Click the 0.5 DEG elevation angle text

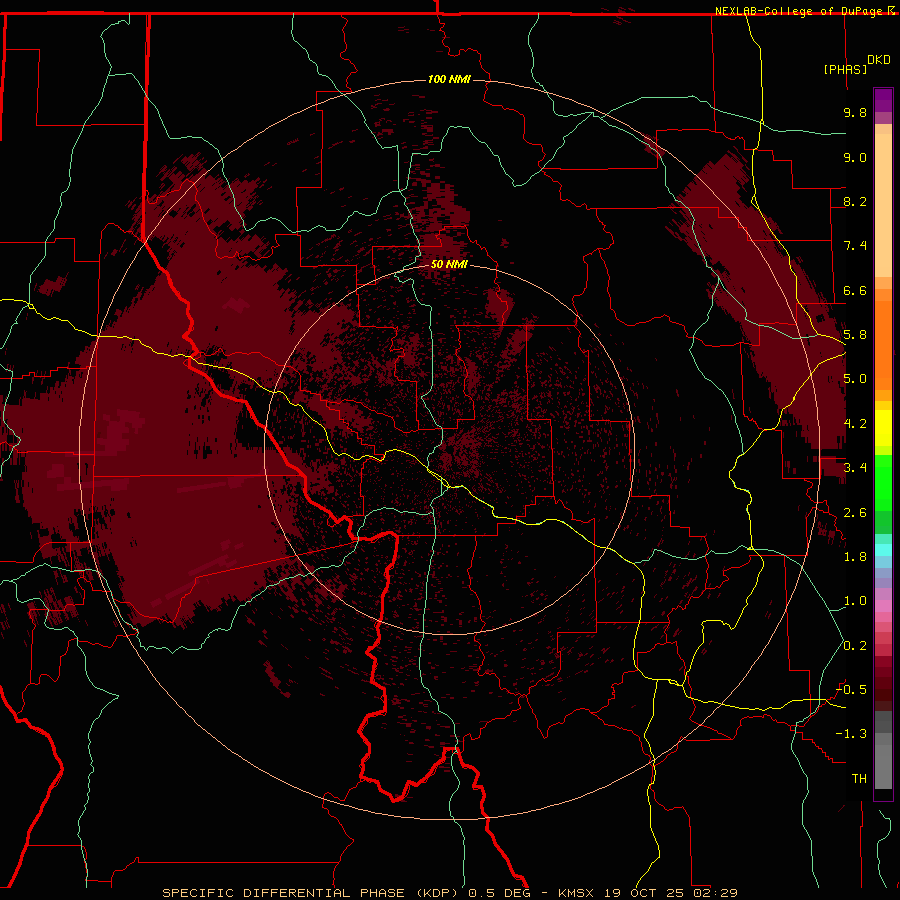[x=499, y=893]
